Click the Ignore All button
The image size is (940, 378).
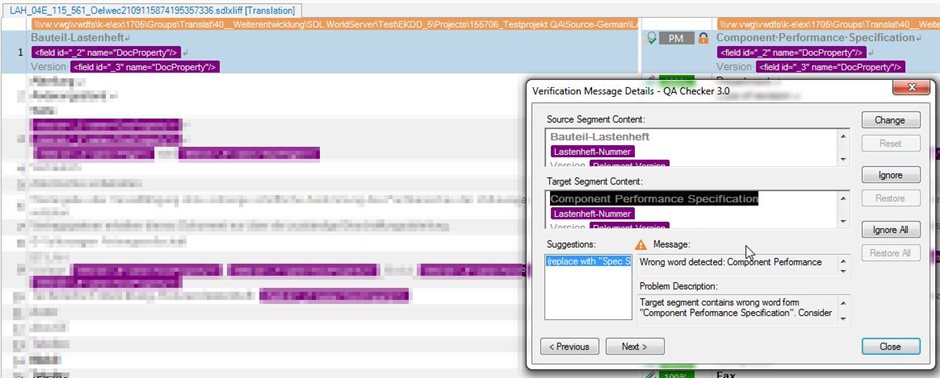pos(890,230)
